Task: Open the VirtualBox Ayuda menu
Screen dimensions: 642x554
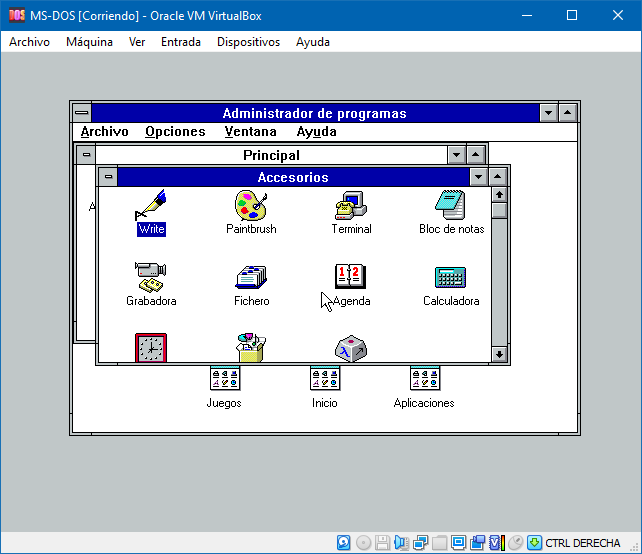Action: [313, 42]
